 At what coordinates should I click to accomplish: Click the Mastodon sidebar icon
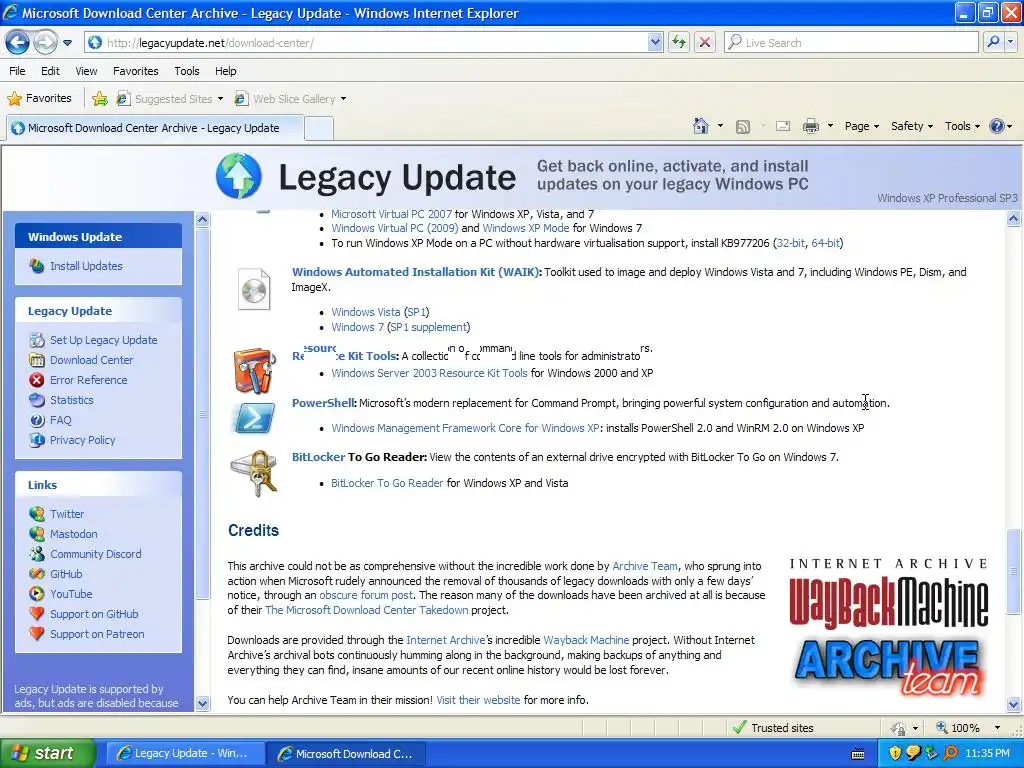(37, 534)
